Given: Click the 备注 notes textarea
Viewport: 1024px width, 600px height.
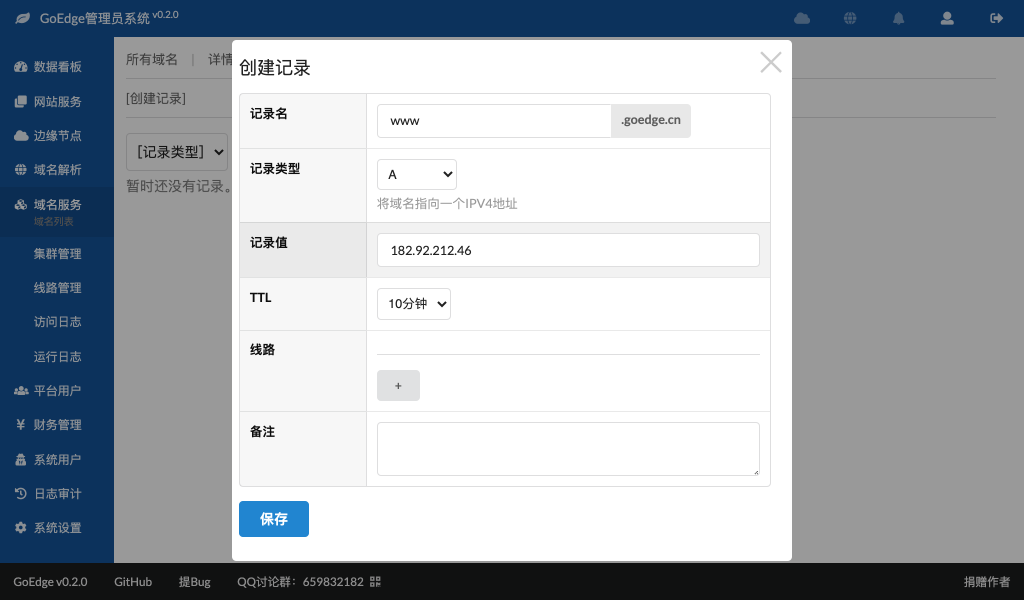Looking at the screenshot, I should [x=567, y=448].
